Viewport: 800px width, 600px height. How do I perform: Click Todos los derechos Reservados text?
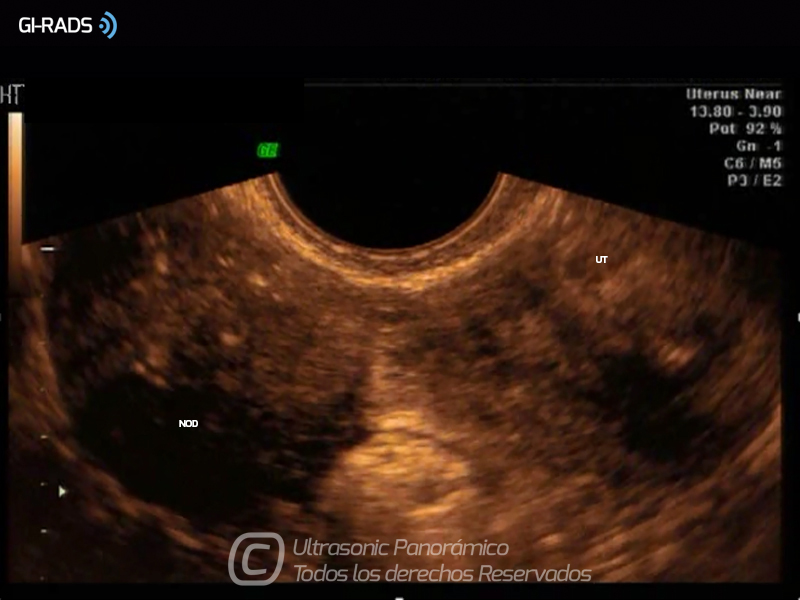click(x=441, y=574)
